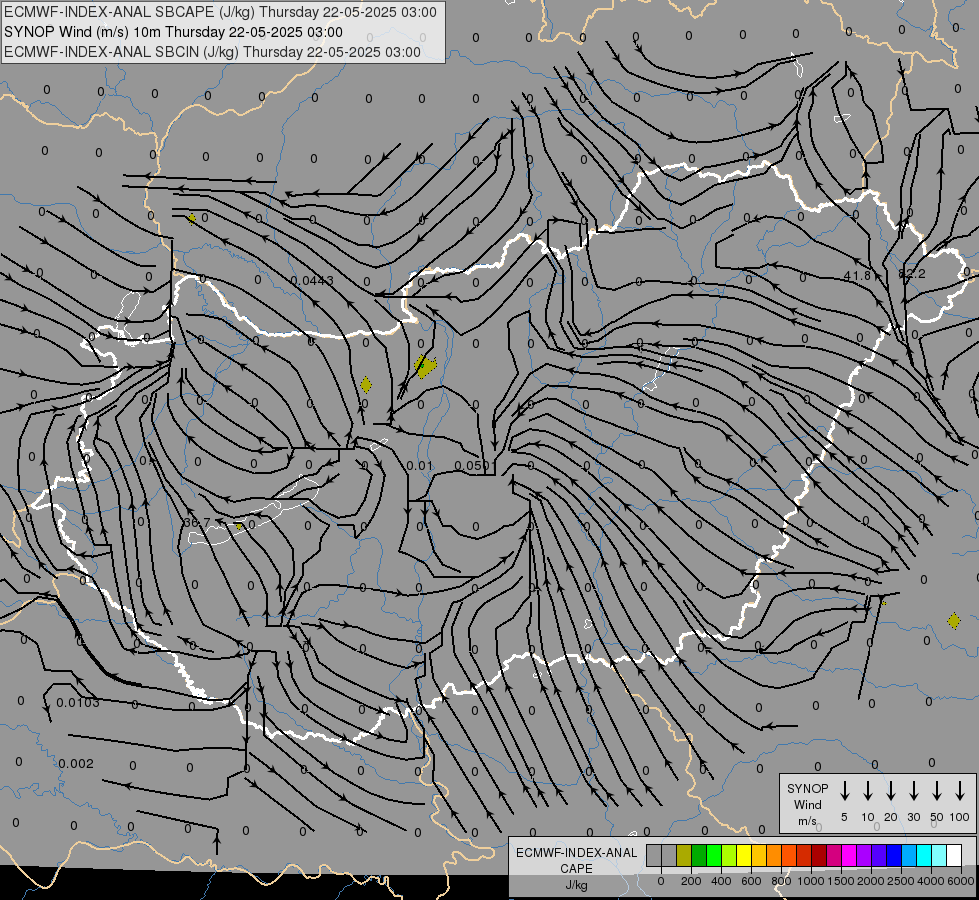Click the ECMWF-INDEX-ANAL label in CAPE legend
The height and width of the screenshot is (900, 979).
(576, 853)
